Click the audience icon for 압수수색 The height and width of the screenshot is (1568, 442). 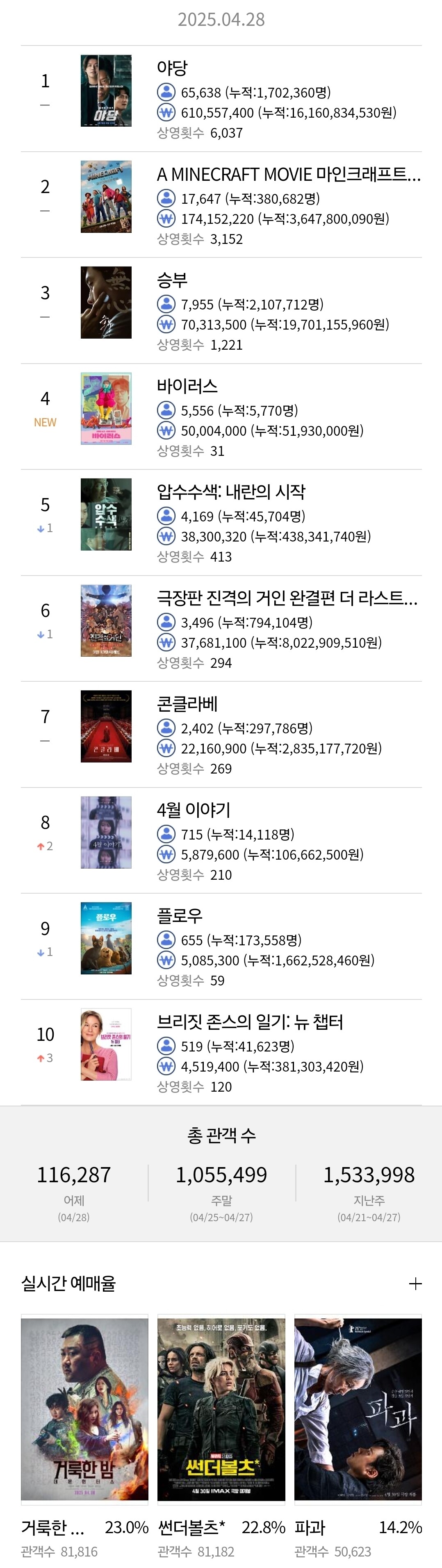point(166,516)
